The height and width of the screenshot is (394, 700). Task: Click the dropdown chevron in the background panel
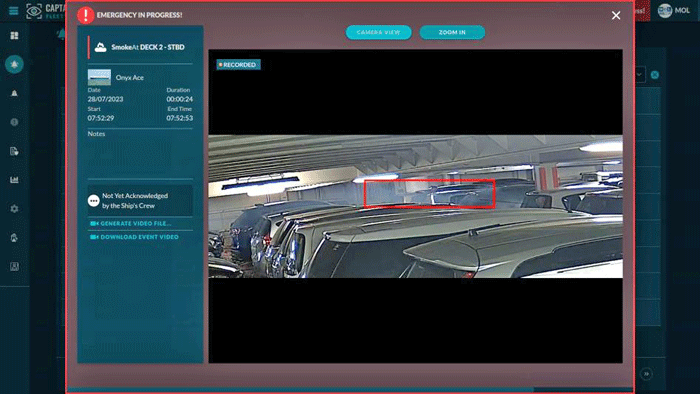pyautogui.click(x=639, y=75)
